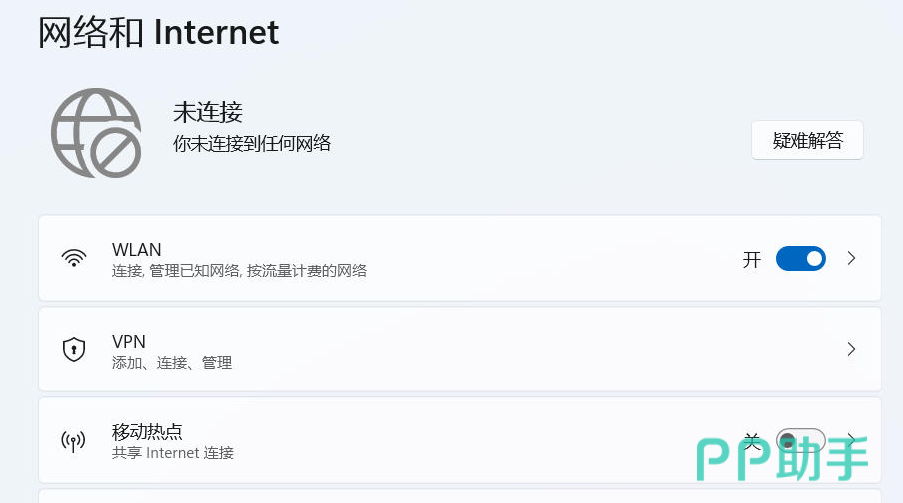The width and height of the screenshot is (903, 503).
Task: Click the 共享 Internet 连接 hotspot subtitle
Action: tap(173, 453)
